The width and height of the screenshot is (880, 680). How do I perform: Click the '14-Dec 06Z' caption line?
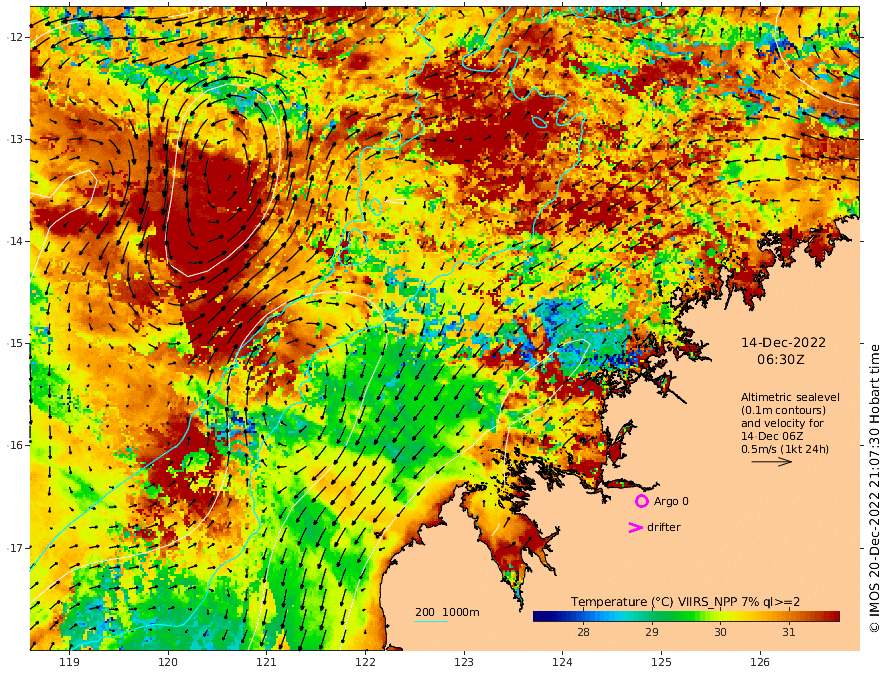click(x=772, y=436)
